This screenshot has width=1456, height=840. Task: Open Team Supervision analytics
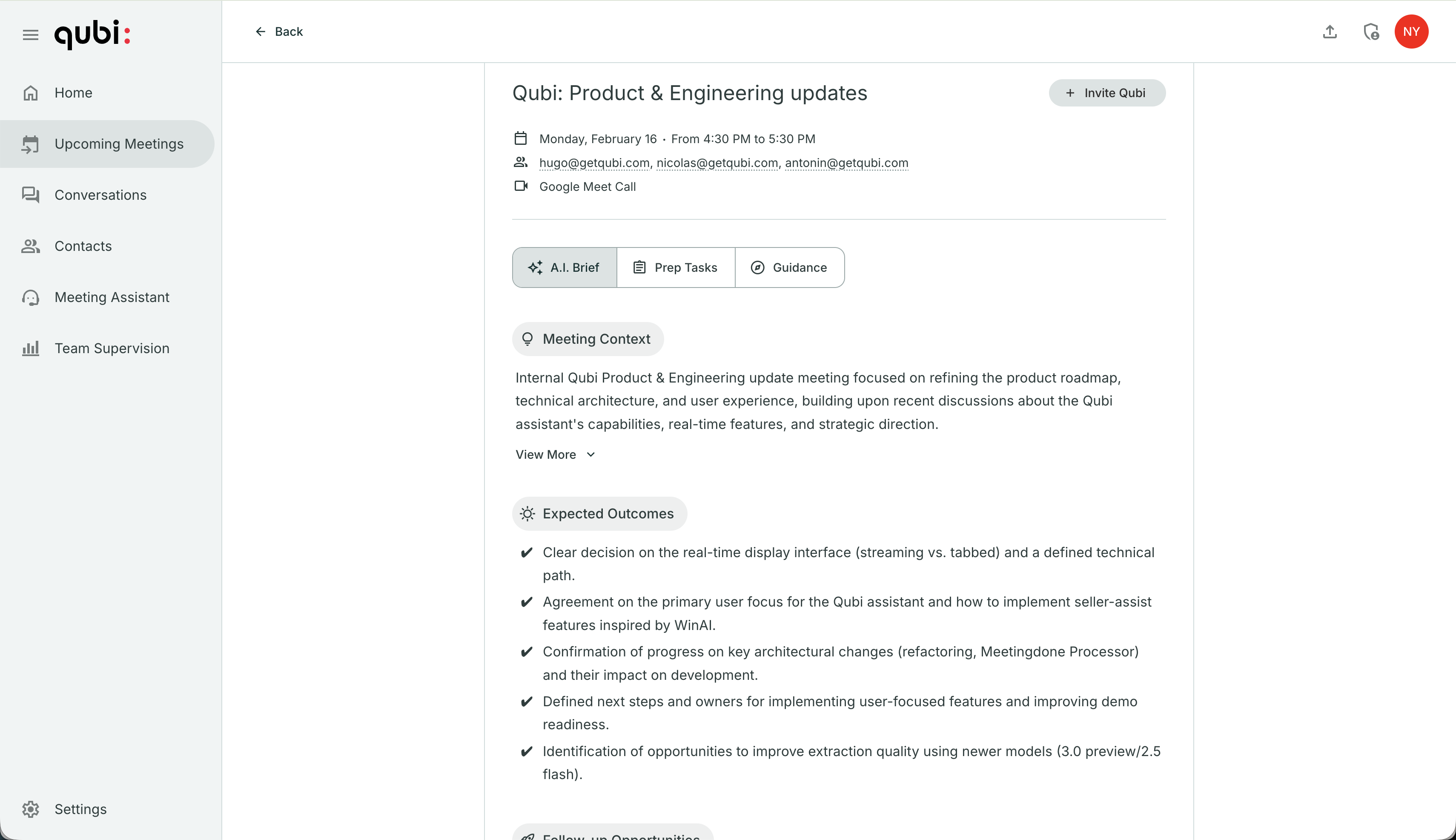pyautogui.click(x=112, y=348)
